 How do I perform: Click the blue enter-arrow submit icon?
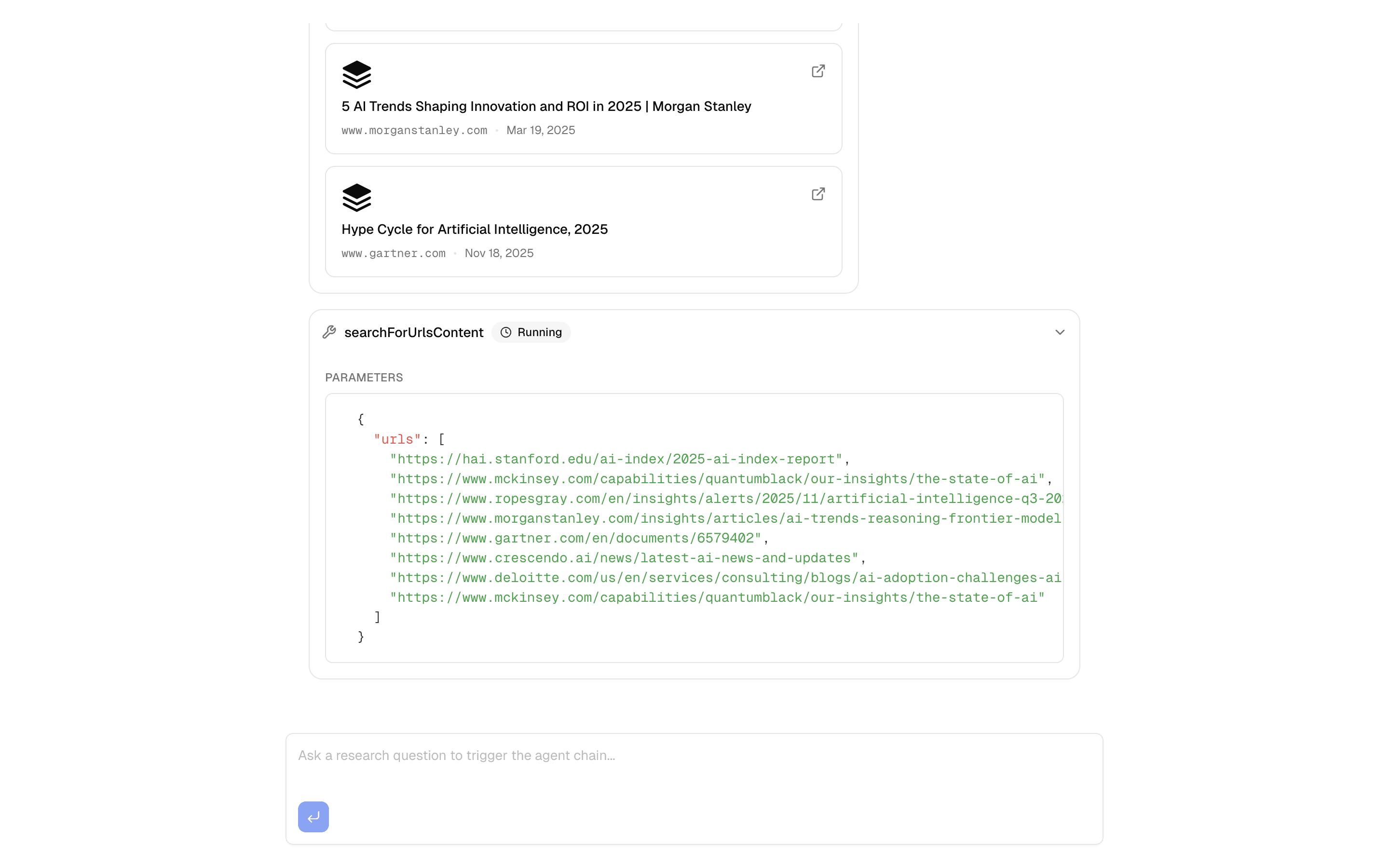(313, 816)
